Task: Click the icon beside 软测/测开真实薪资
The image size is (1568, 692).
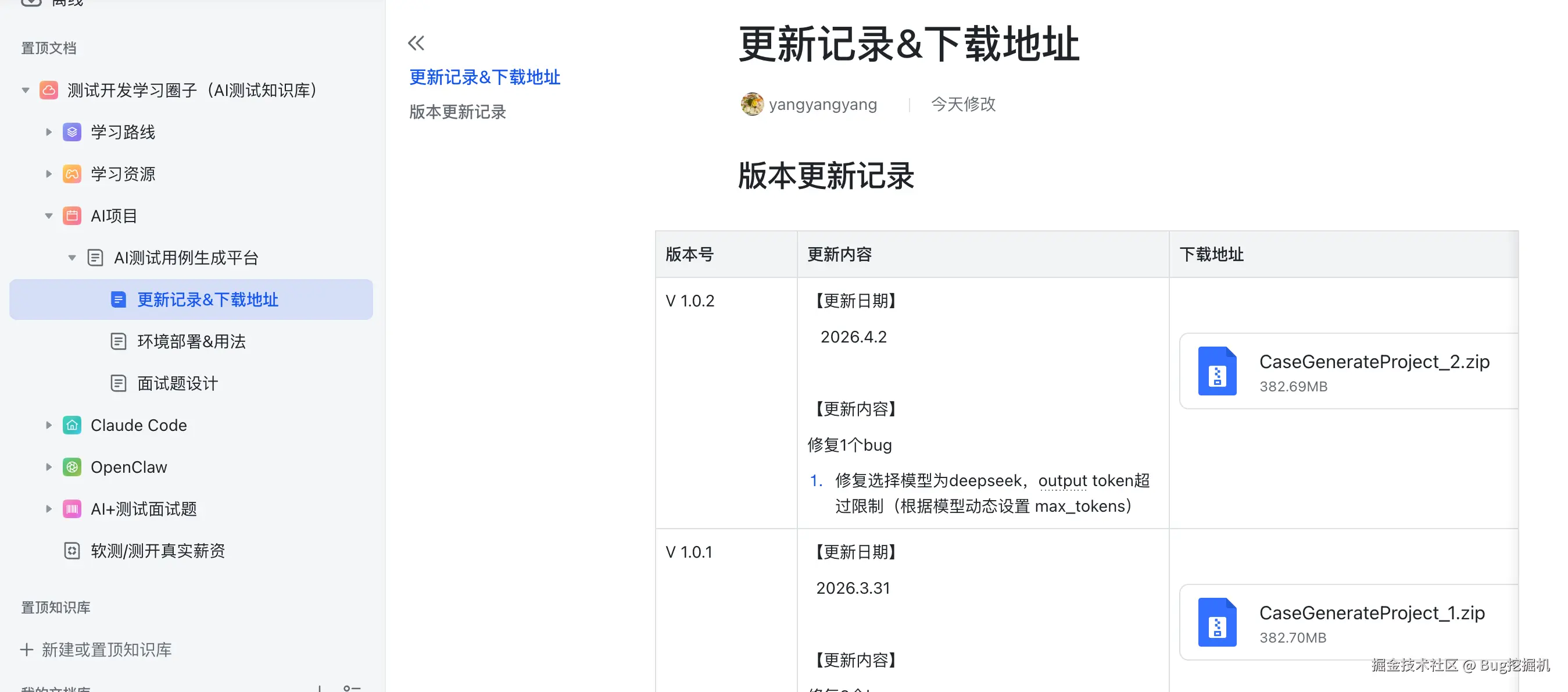Action: [x=72, y=550]
